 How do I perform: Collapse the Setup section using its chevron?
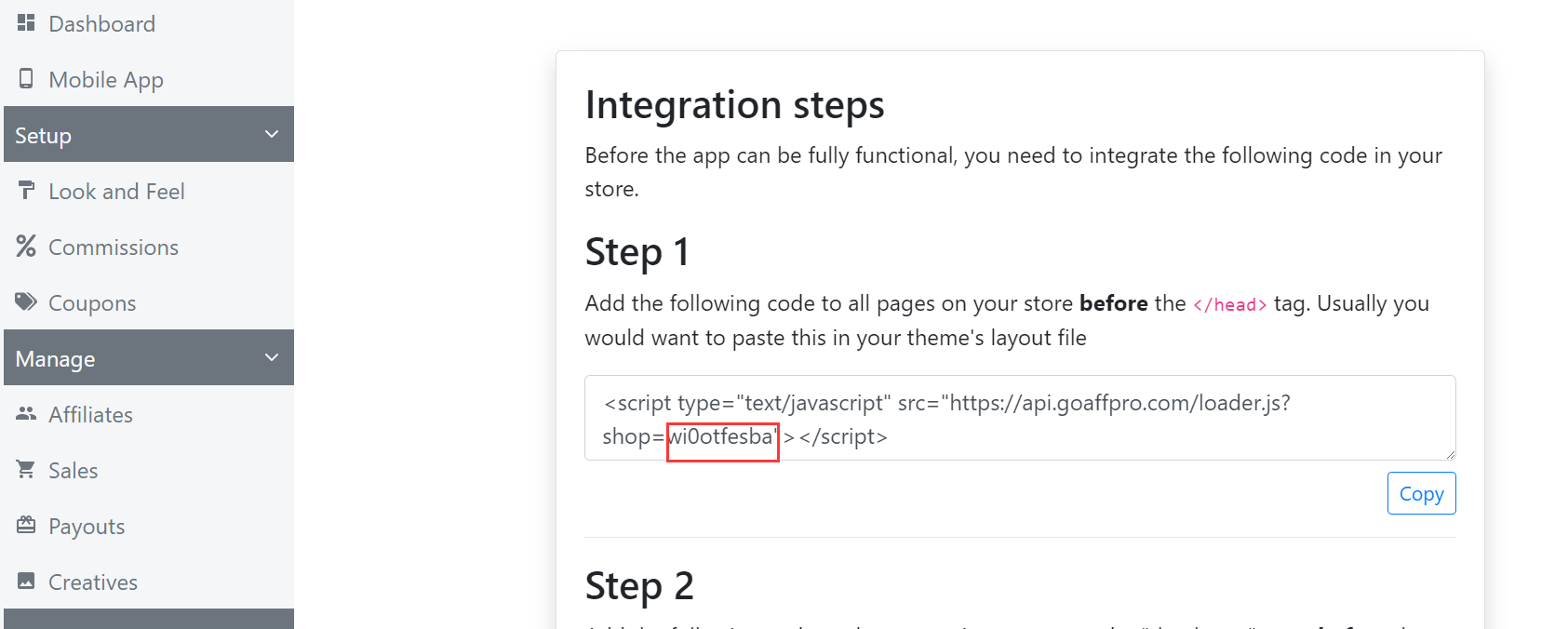272,135
